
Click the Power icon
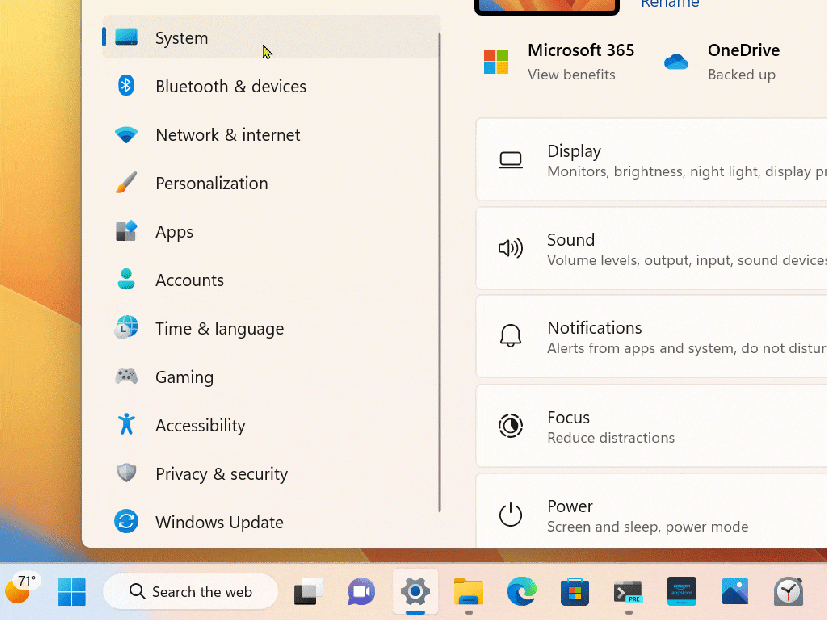[511, 515]
